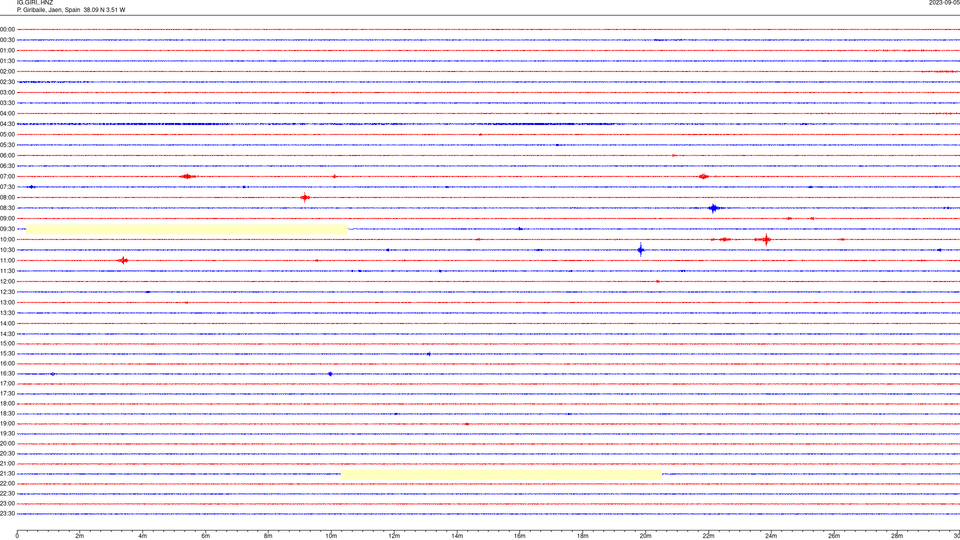Select the 16m axis tick label
960x540 pixels.
[x=520, y=536]
